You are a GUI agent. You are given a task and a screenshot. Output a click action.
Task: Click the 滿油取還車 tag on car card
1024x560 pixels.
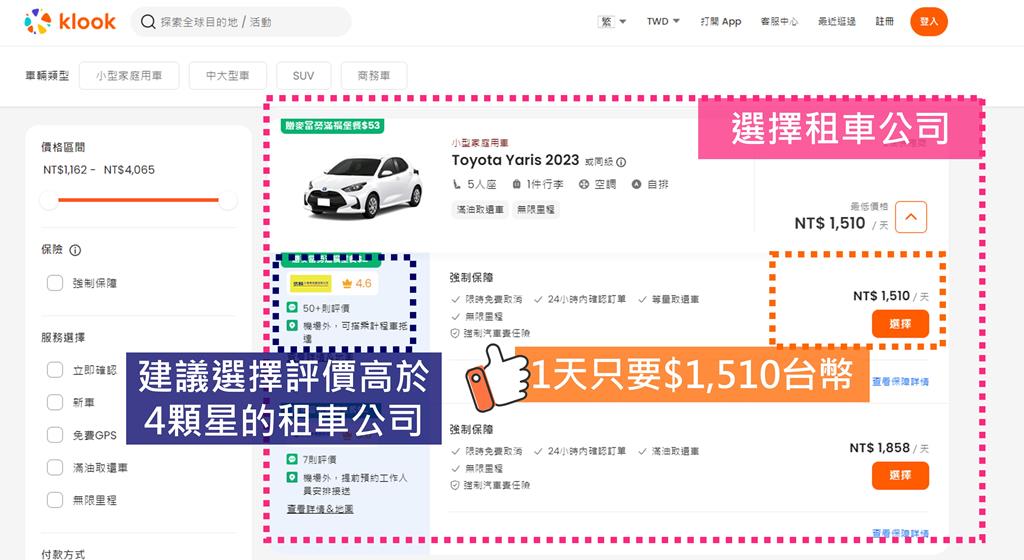pyautogui.click(x=480, y=210)
